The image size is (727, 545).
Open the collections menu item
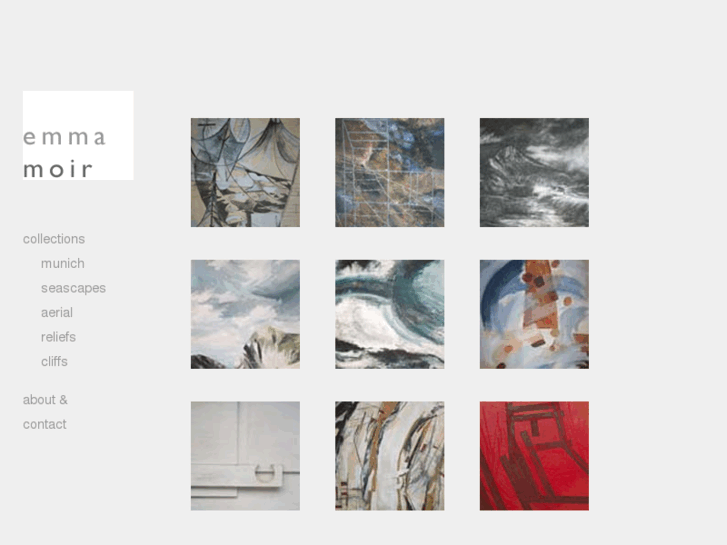pyautogui.click(x=54, y=239)
